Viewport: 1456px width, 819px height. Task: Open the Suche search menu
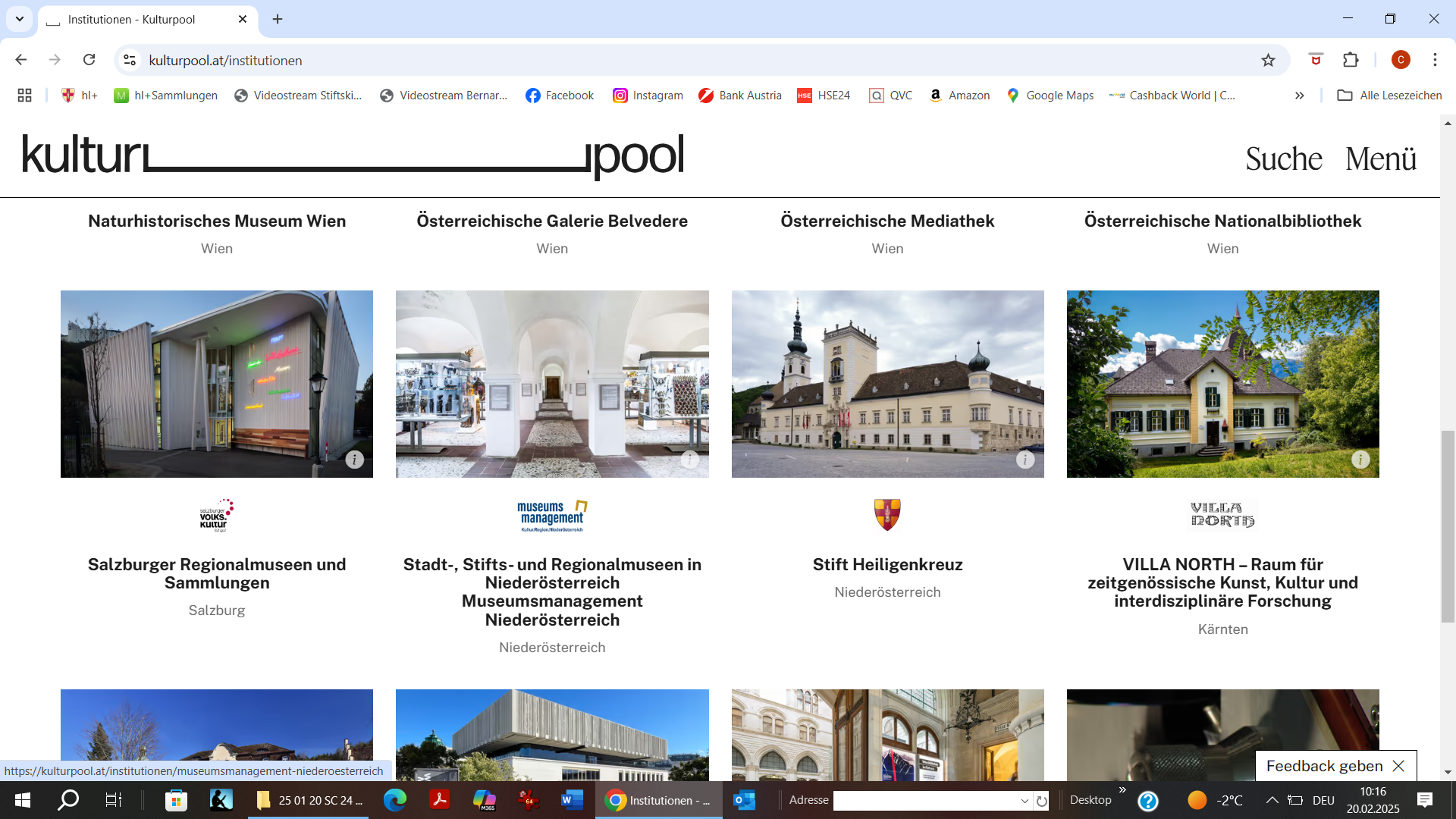[x=1283, y=159]
